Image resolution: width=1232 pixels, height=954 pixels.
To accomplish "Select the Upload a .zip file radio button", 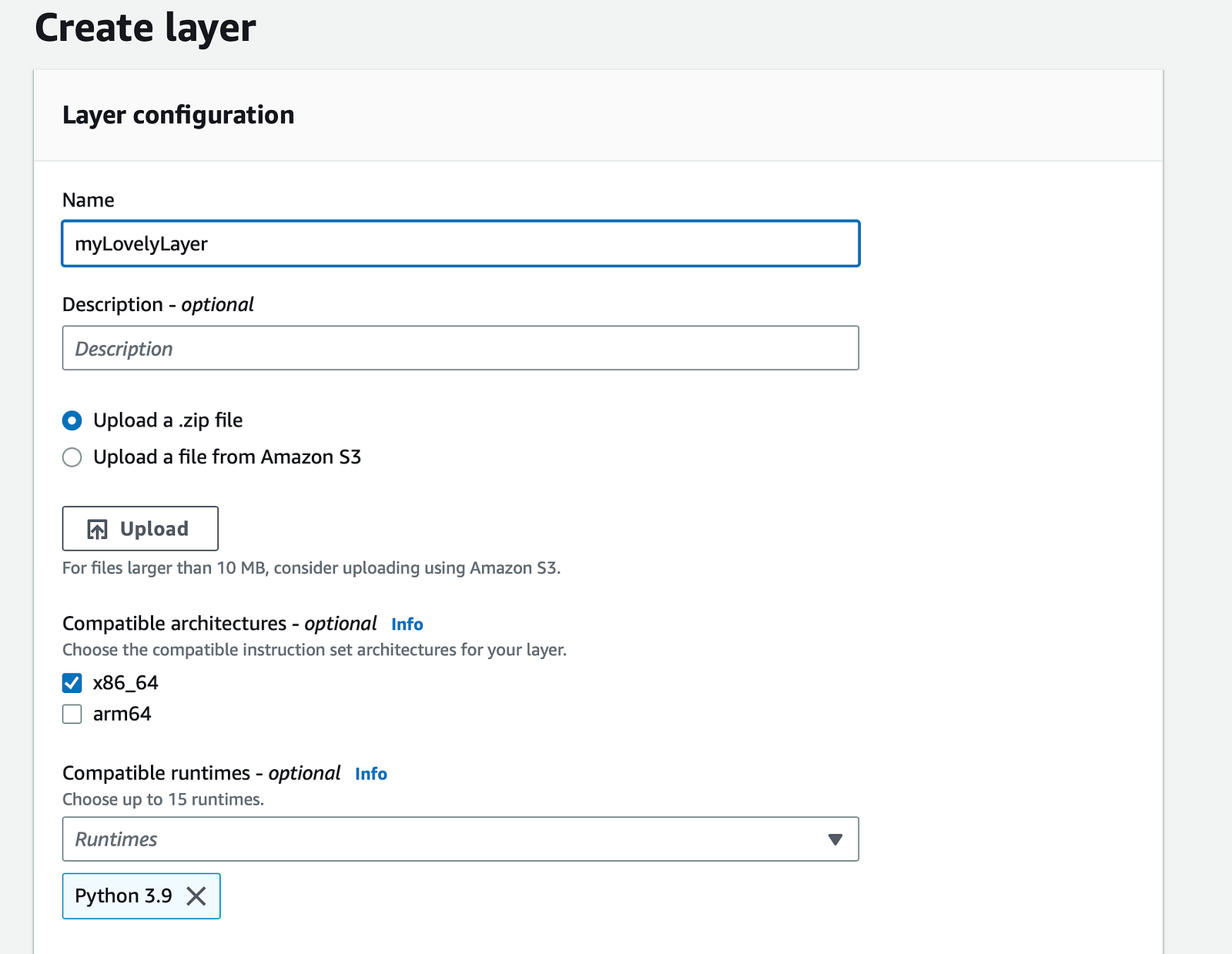I will click(72, 420).
